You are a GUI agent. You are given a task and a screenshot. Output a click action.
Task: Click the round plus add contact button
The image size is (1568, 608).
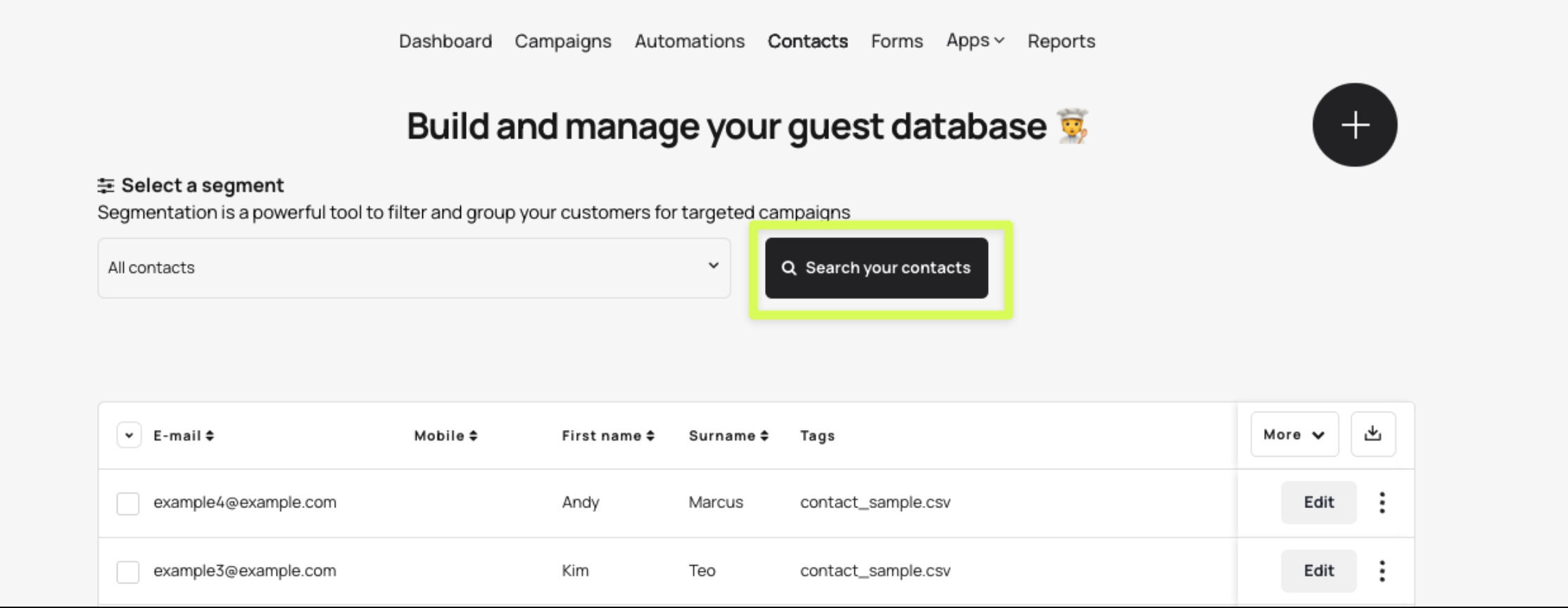coord(1355,125)
